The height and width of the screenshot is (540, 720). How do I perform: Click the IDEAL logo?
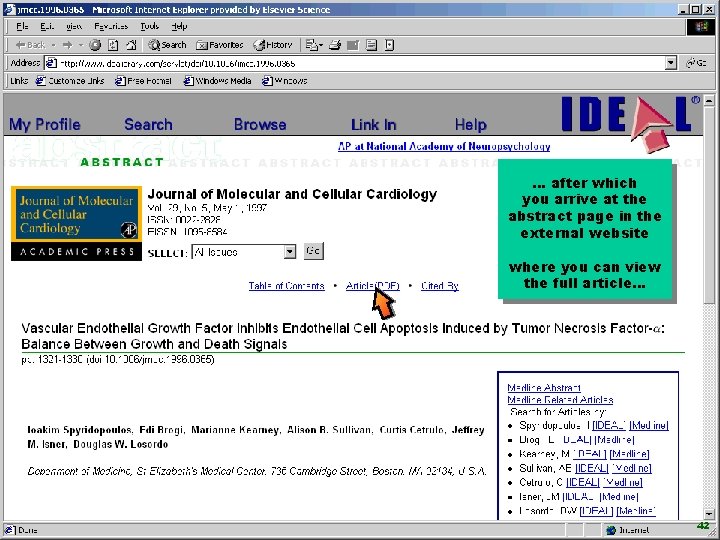click(x=630, y=122)
